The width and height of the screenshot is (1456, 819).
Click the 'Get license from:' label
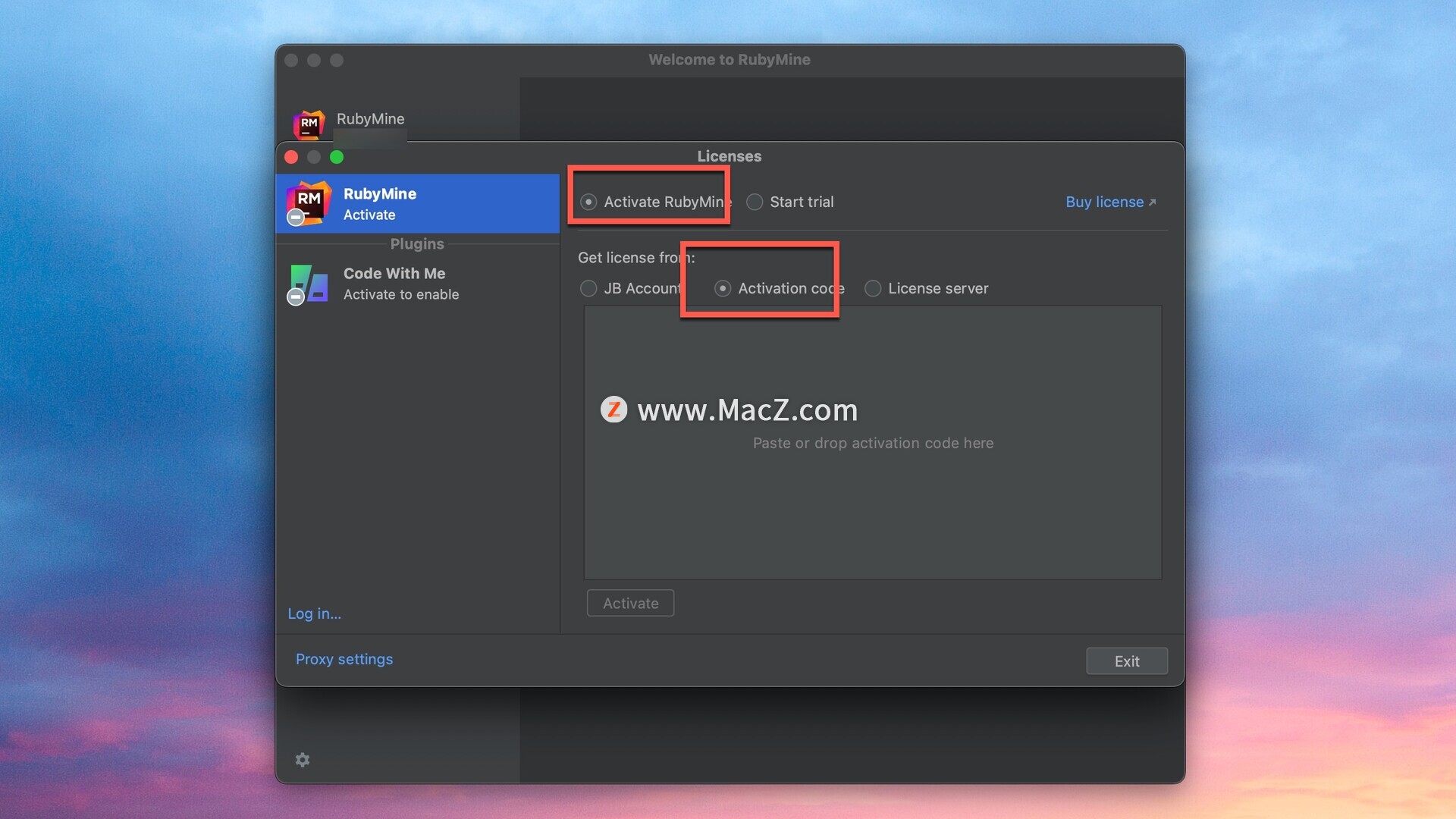click(x=636, y=257)
